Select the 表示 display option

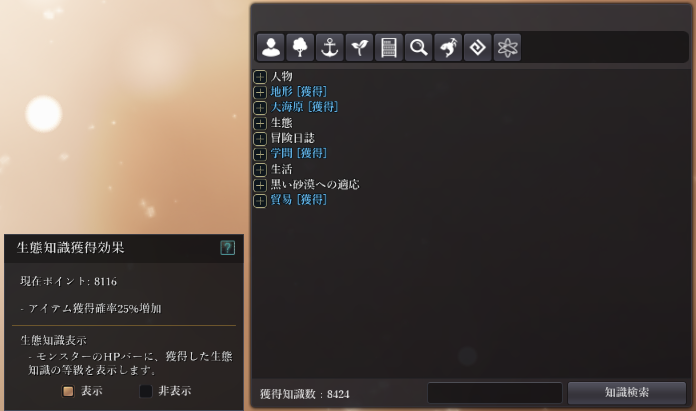click(68, 391)
